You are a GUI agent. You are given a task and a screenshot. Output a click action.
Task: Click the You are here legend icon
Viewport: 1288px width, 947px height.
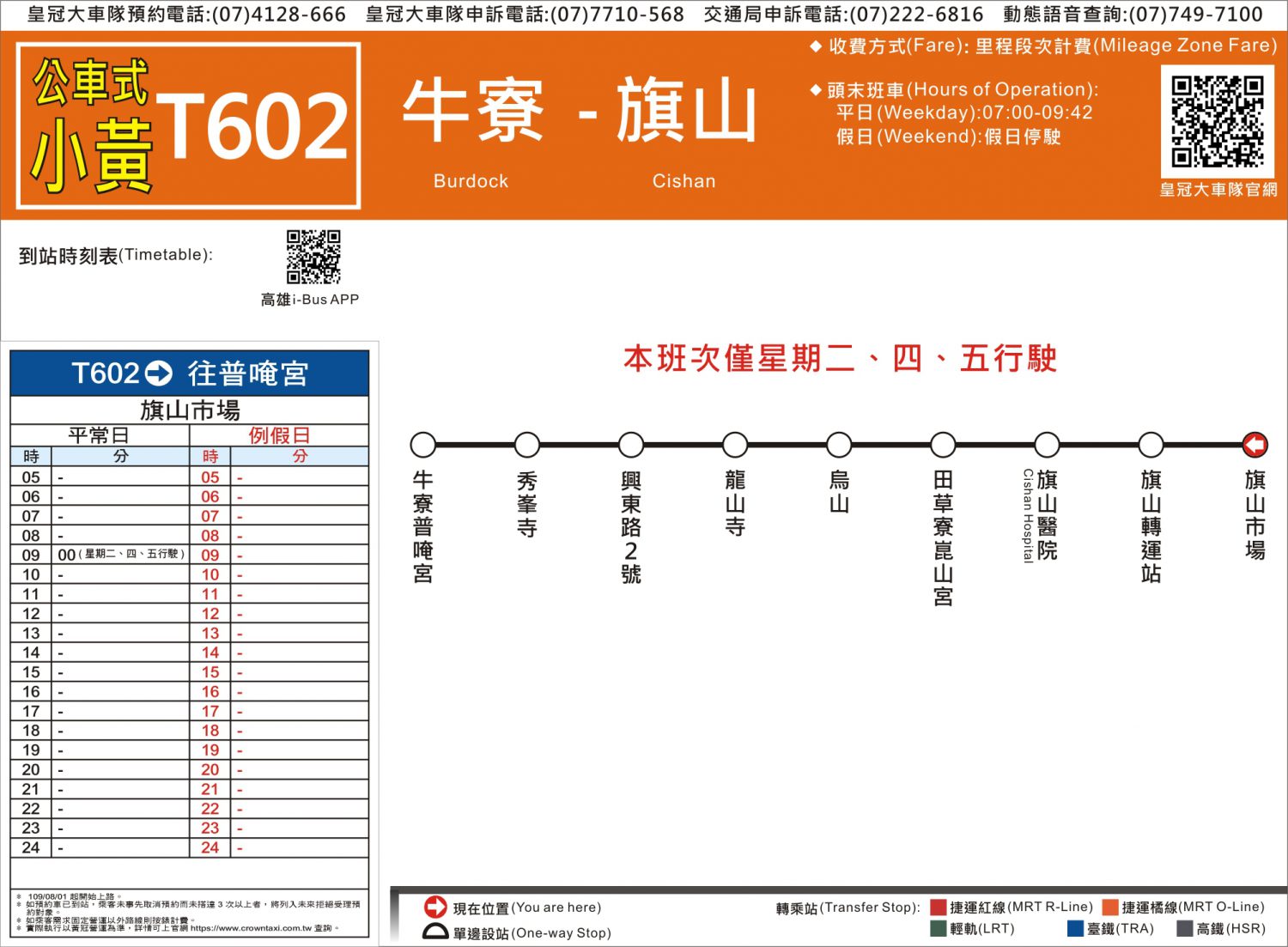[435, 907]
